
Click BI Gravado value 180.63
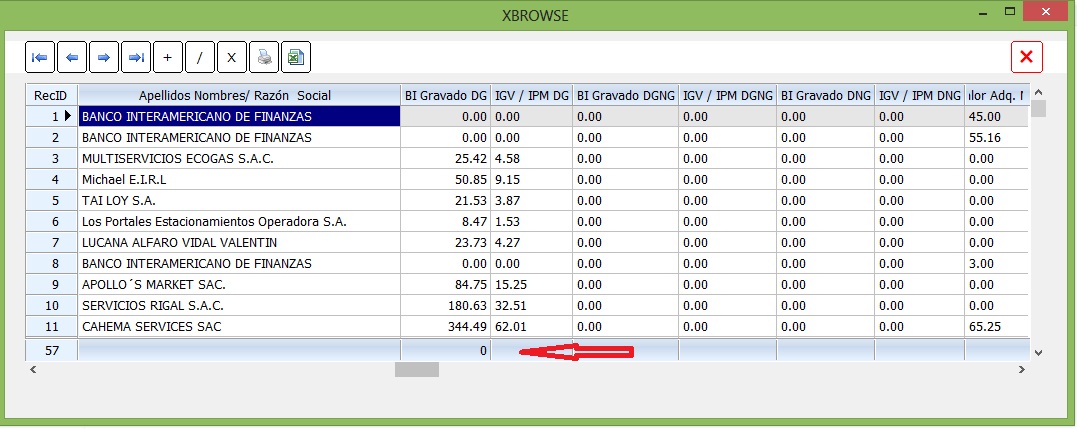coord(467,305)
